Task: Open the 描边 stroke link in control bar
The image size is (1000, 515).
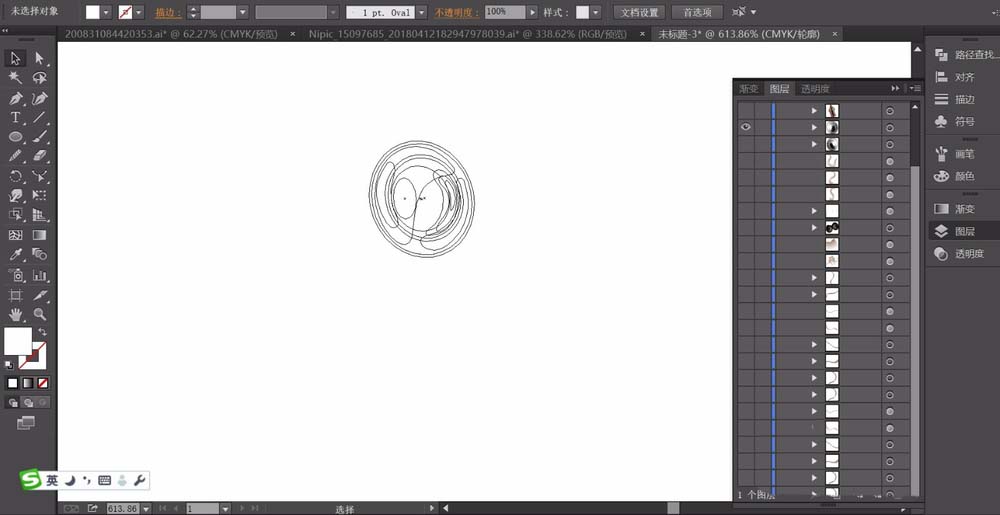Action: click(167, 12)
